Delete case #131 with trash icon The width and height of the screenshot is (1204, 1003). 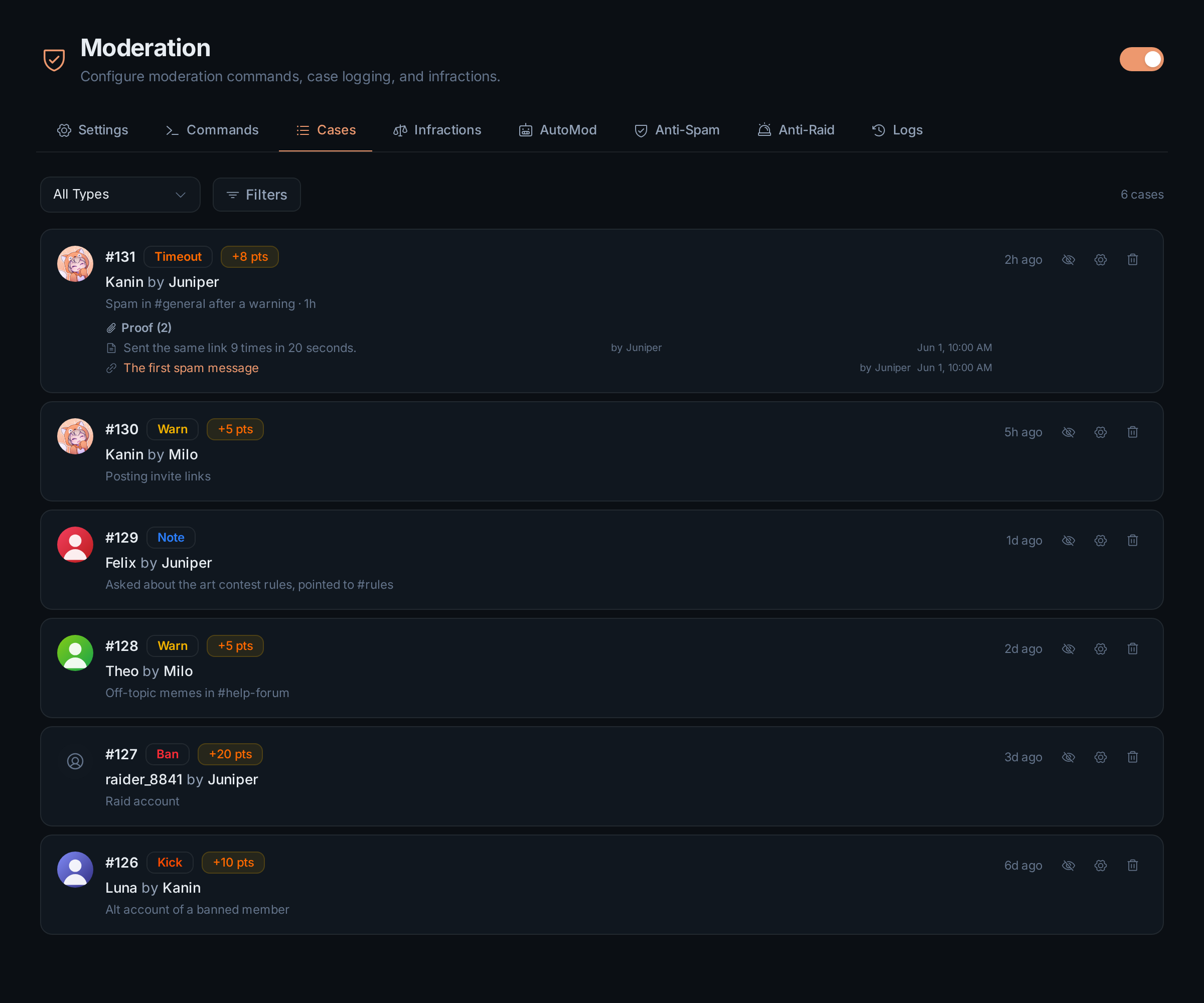point(1132,260)
